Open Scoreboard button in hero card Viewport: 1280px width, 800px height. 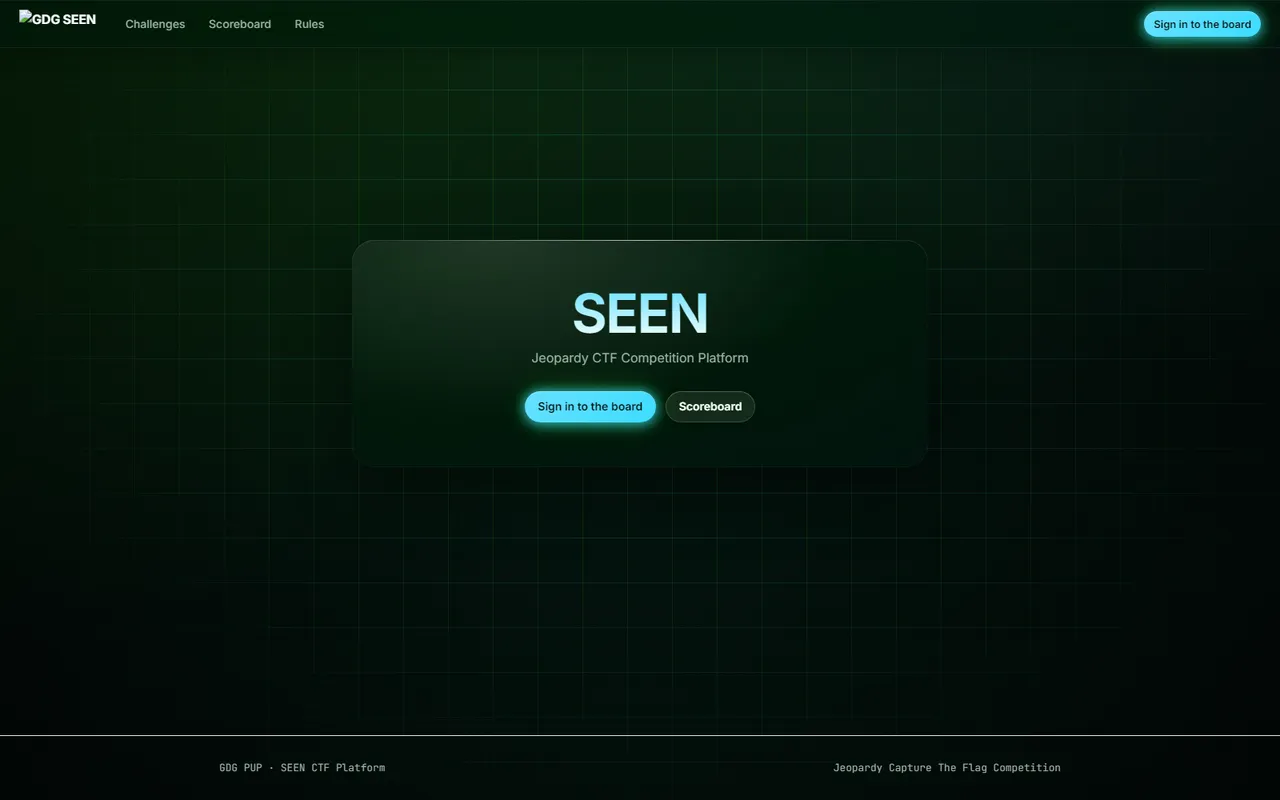710,407
